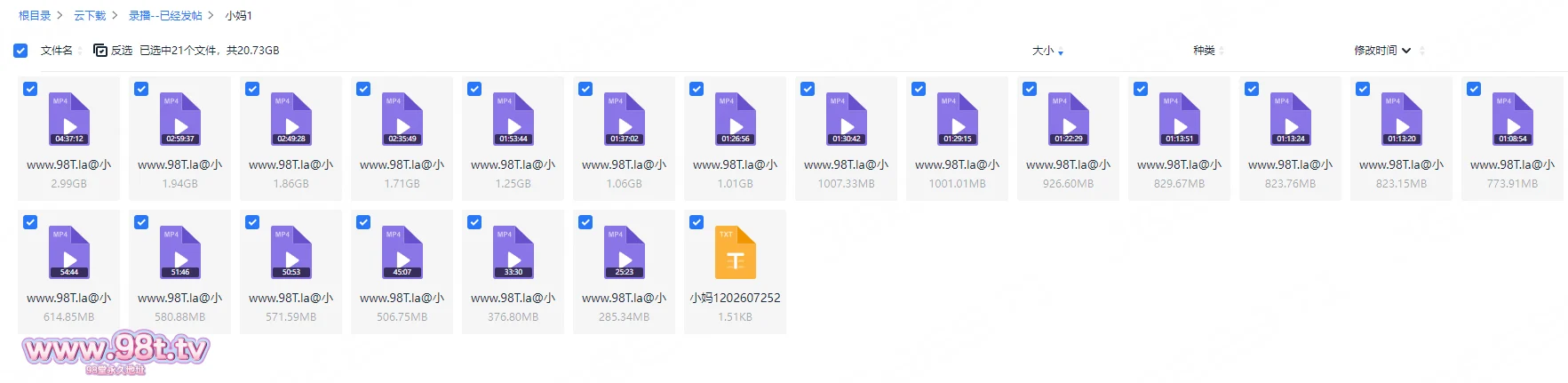Click the 反选 invert selection icon
The height and width of the screenshot is (383, 1568).
pyautogui.click(x=100, y=51)
